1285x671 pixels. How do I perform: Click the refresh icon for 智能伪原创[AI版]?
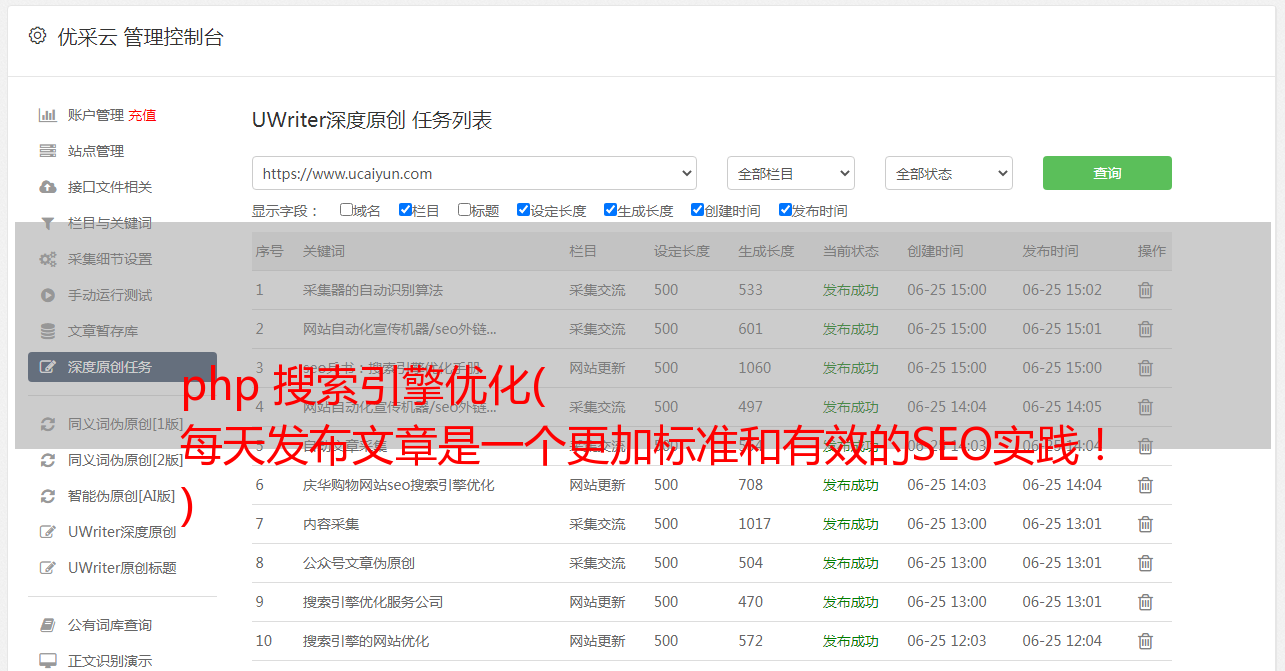47,496
